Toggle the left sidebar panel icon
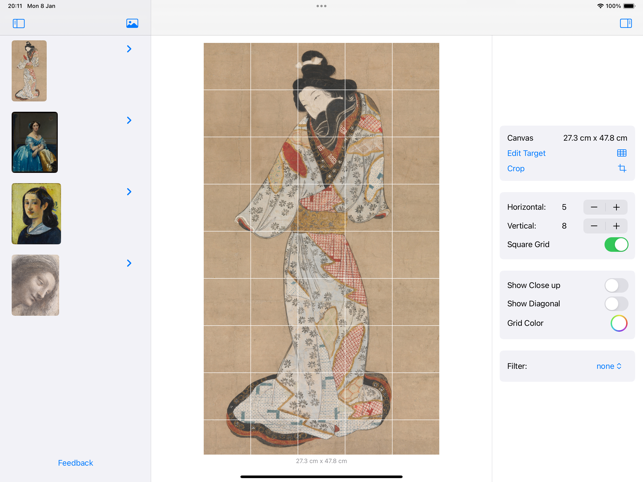 tap(18, 23)
